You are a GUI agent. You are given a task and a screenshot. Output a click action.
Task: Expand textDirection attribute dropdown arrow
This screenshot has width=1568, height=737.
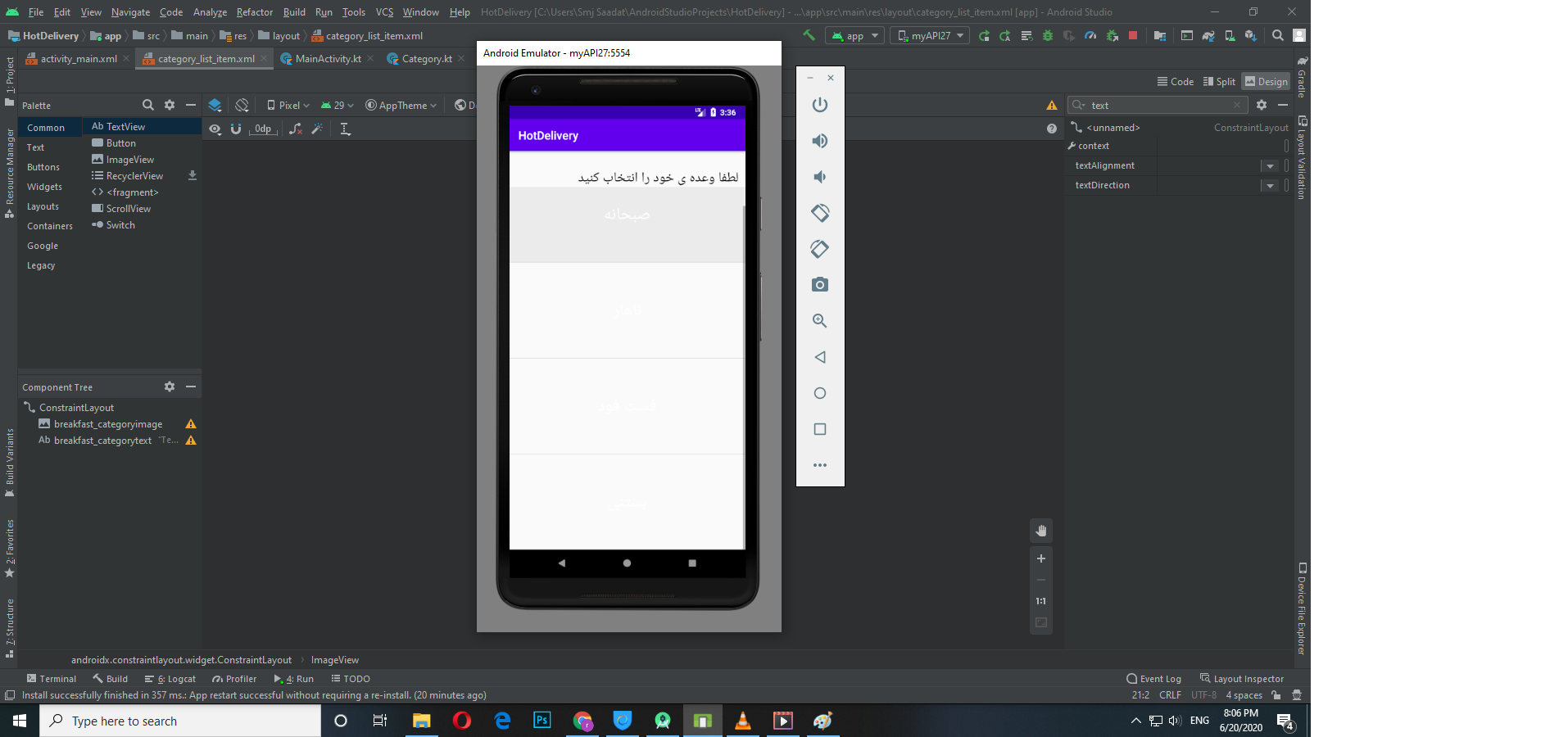tap(1270, 185)
